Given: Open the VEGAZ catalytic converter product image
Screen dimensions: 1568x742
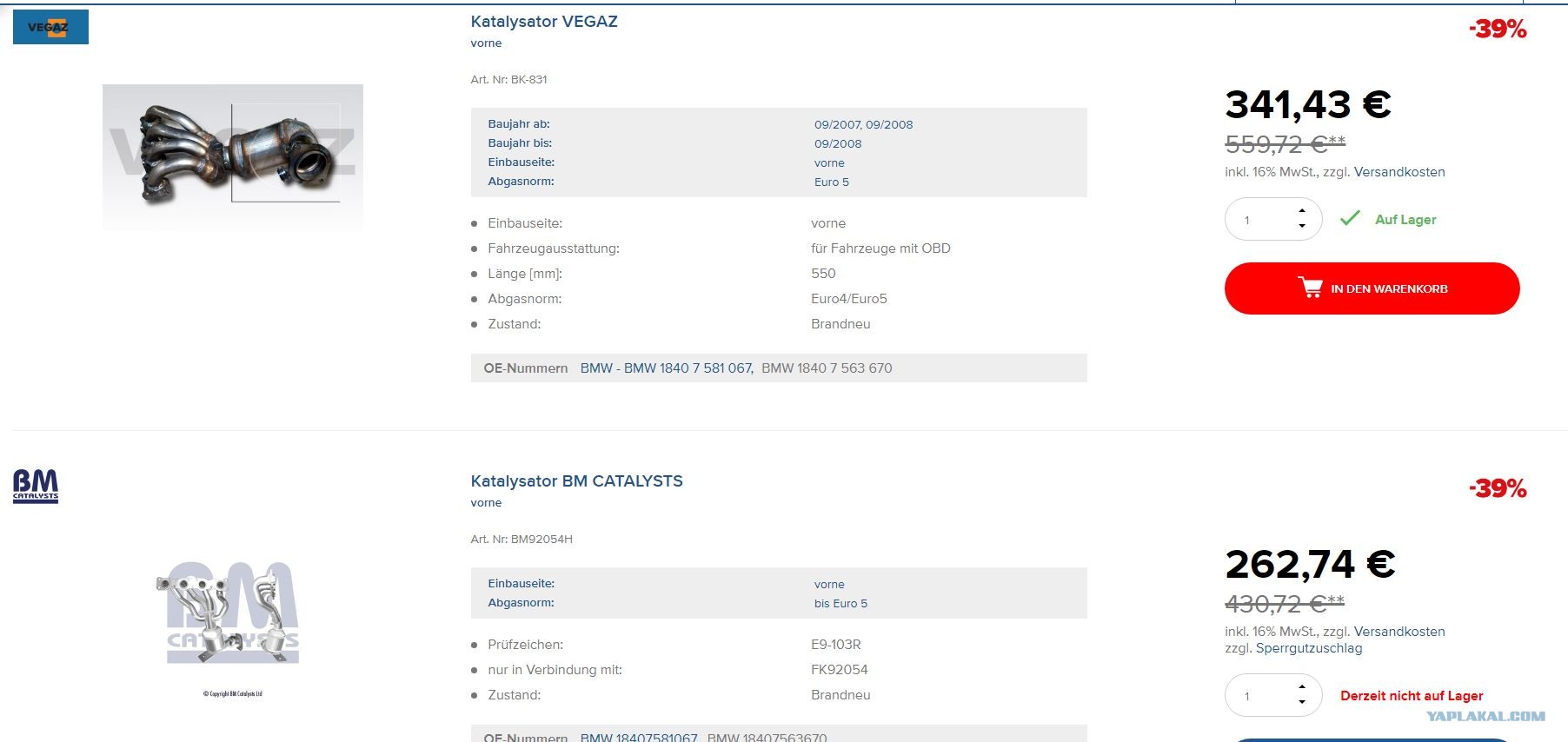Looking at the screenshot, I should tap(233, 157).
